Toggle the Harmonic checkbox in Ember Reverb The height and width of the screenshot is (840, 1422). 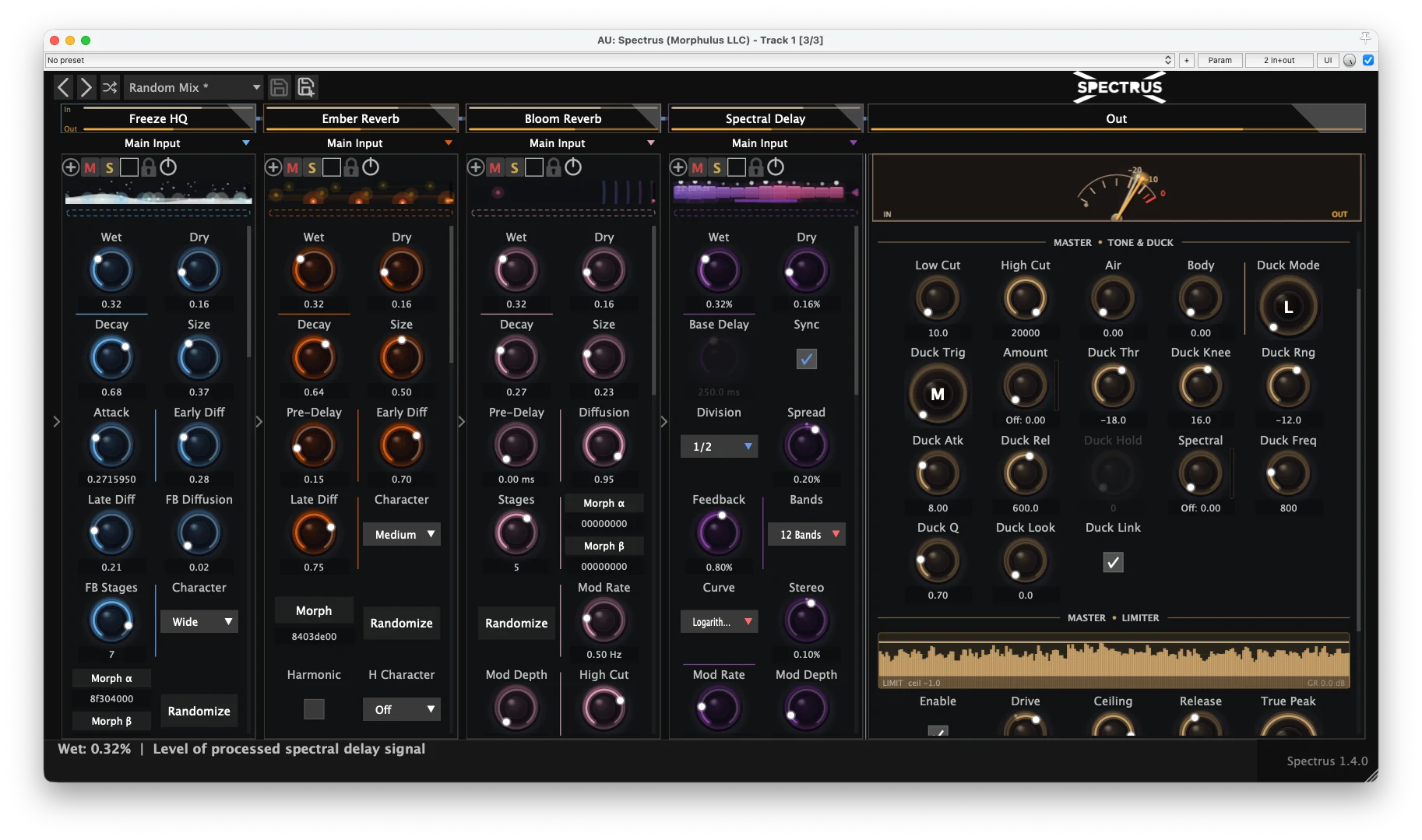click(x=314, y=709)
